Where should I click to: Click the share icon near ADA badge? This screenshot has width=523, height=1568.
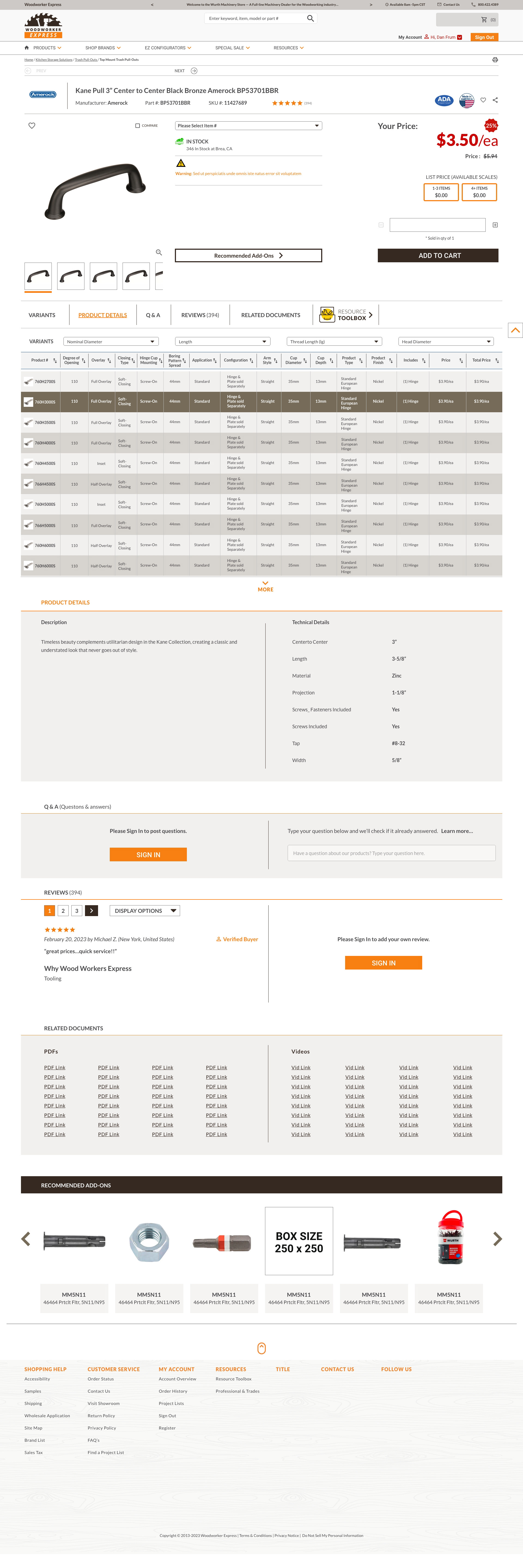pos(495,100)
